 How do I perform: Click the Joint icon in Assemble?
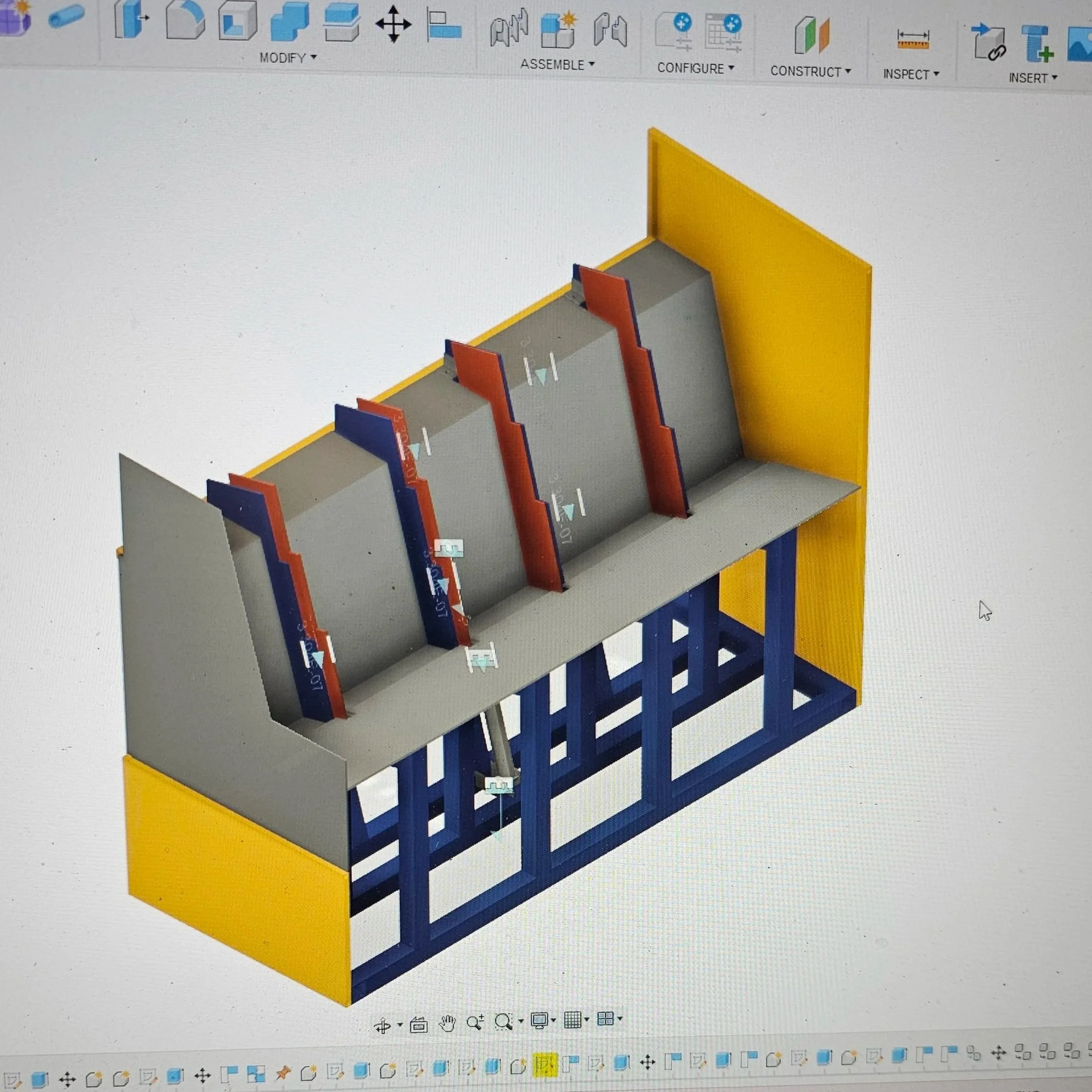(509, 28)
